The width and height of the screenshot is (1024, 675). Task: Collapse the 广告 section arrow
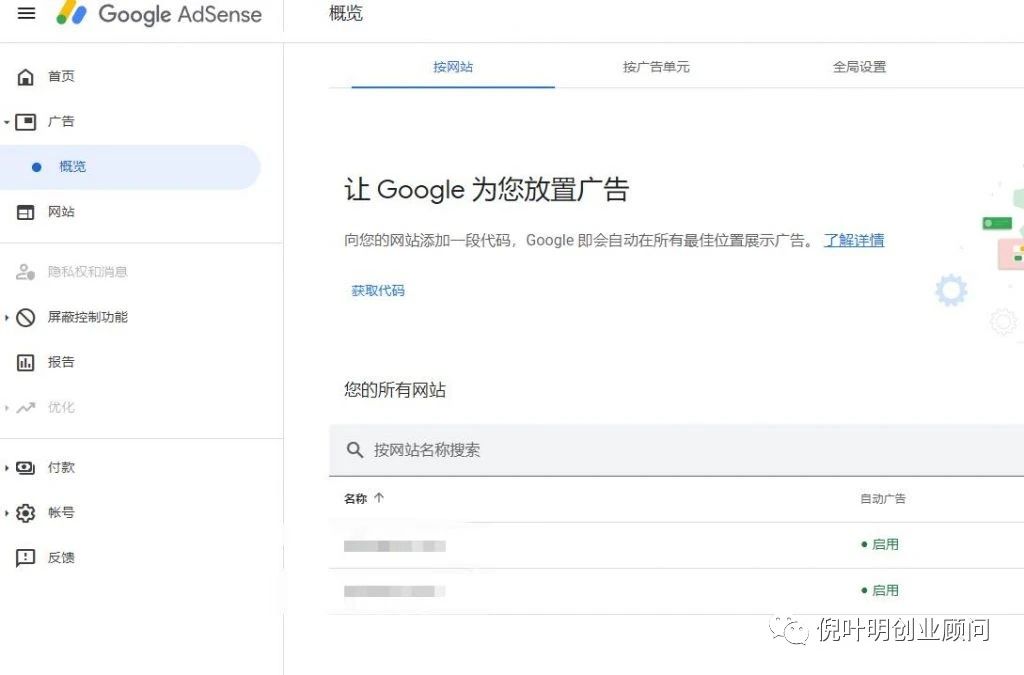pos(7,122)
